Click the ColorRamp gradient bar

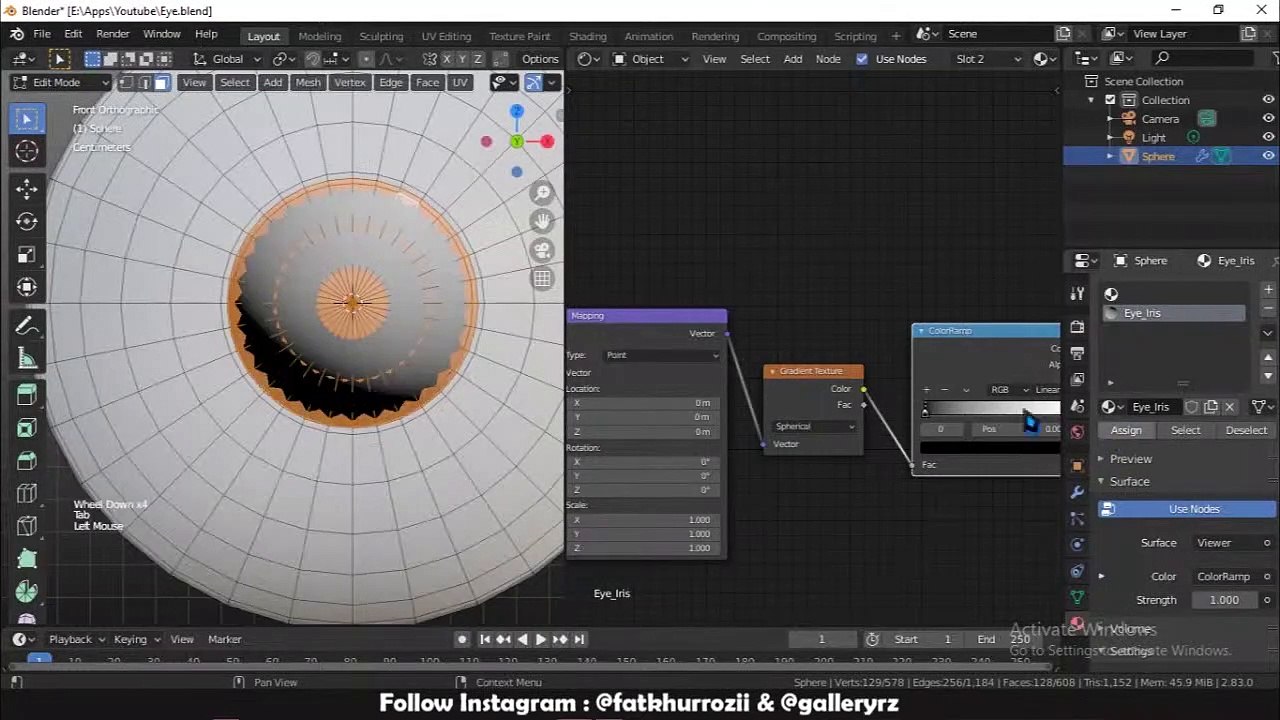[991, 409]
